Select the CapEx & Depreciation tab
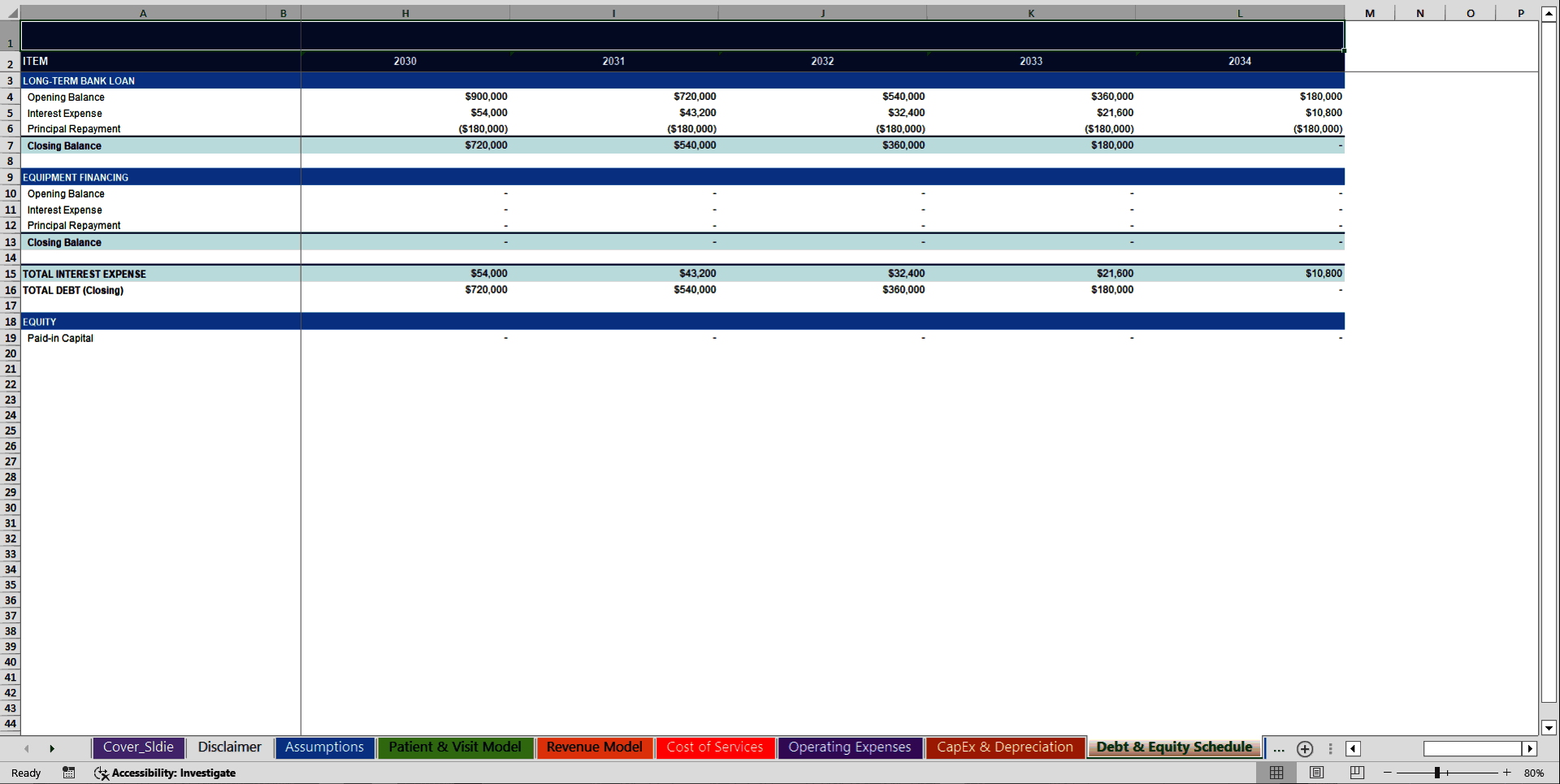The height and width of the screenshot is (784, 1560). (1004, 747)
